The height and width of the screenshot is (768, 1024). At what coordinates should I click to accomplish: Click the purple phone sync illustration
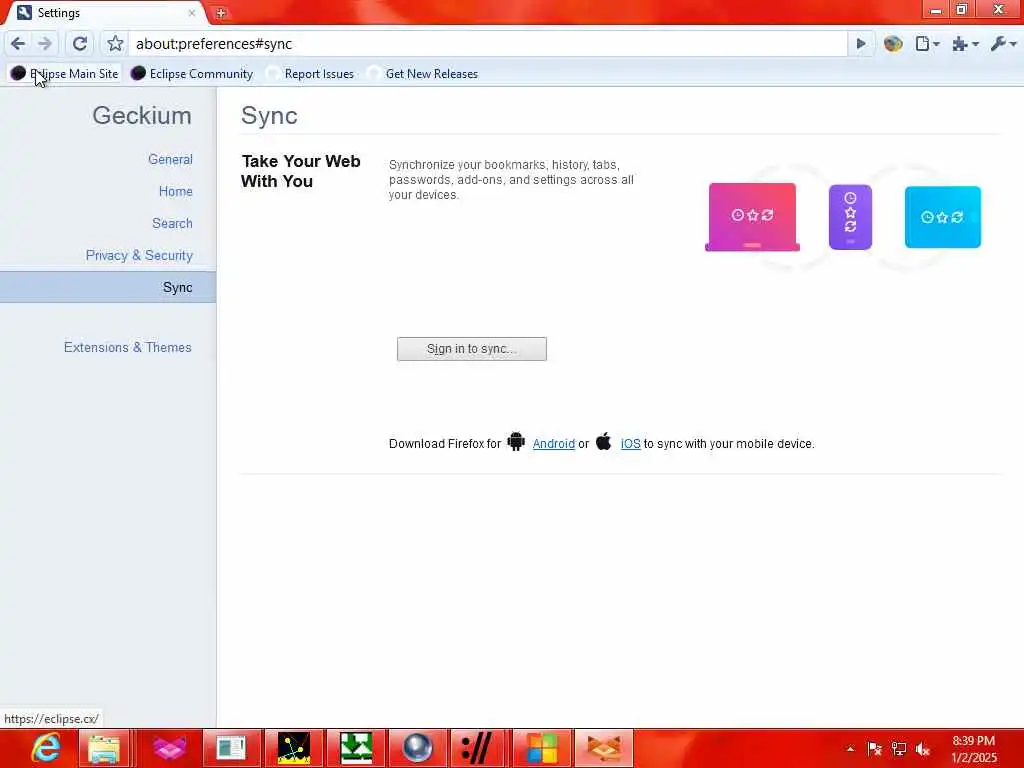tap(850, 217)
